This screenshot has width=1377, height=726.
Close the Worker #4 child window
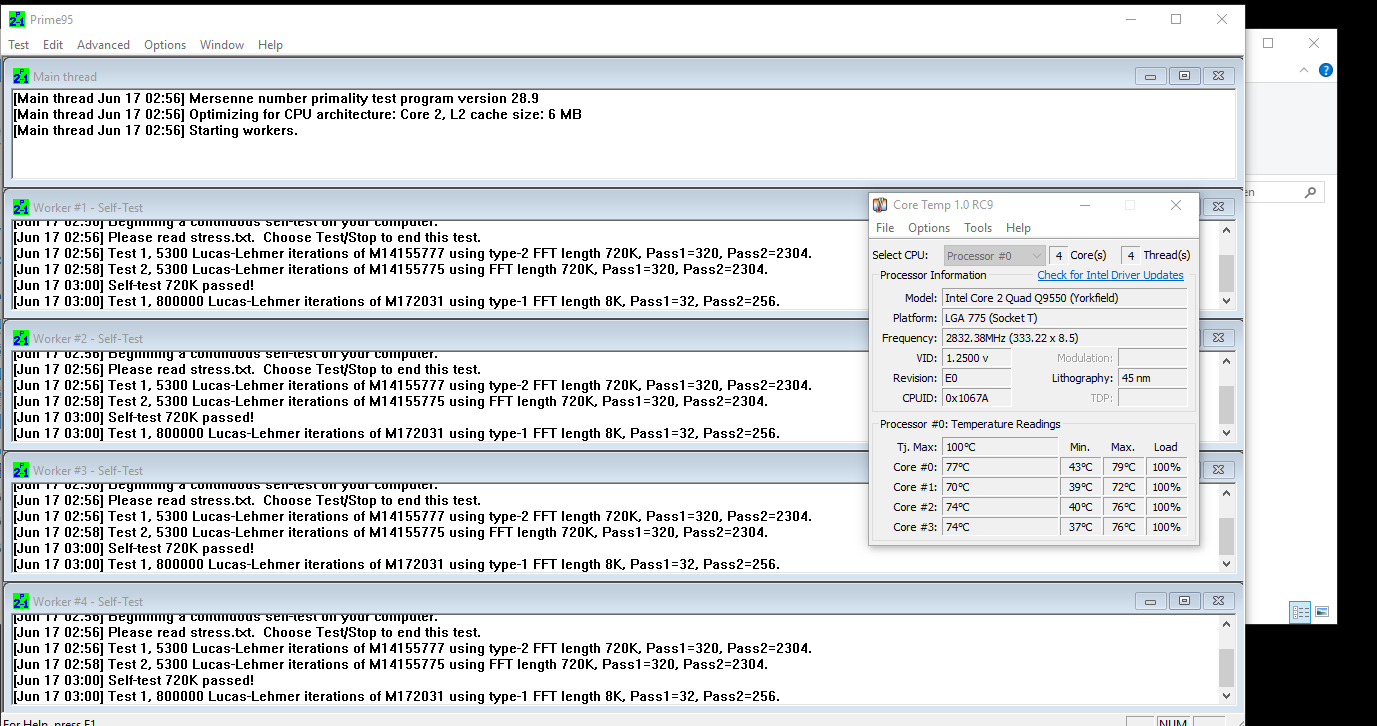(1218, 601)
